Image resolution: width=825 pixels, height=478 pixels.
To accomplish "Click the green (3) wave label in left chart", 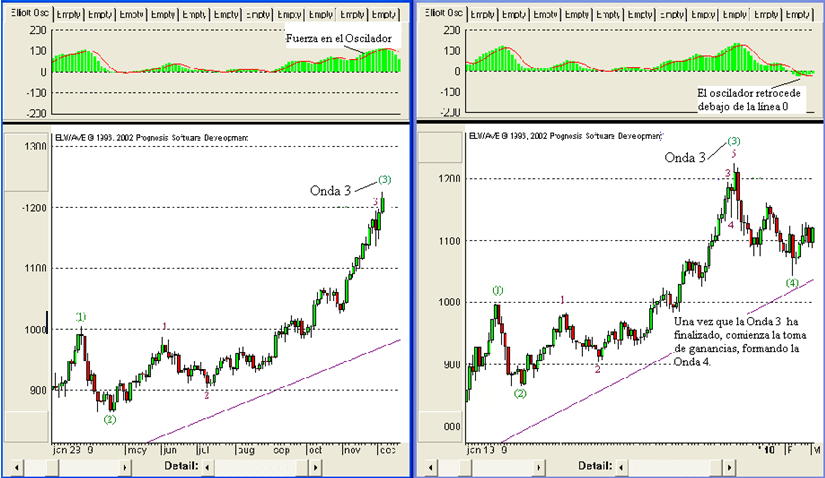I will pos(384,179).
